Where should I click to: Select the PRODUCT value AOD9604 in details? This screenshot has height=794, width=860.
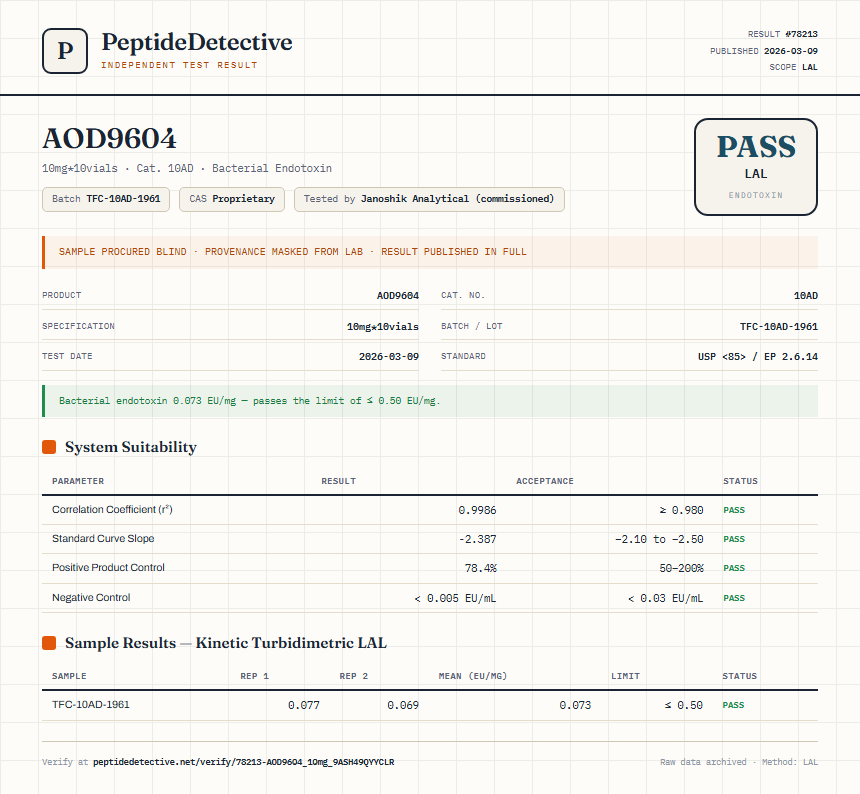[398, 296]
